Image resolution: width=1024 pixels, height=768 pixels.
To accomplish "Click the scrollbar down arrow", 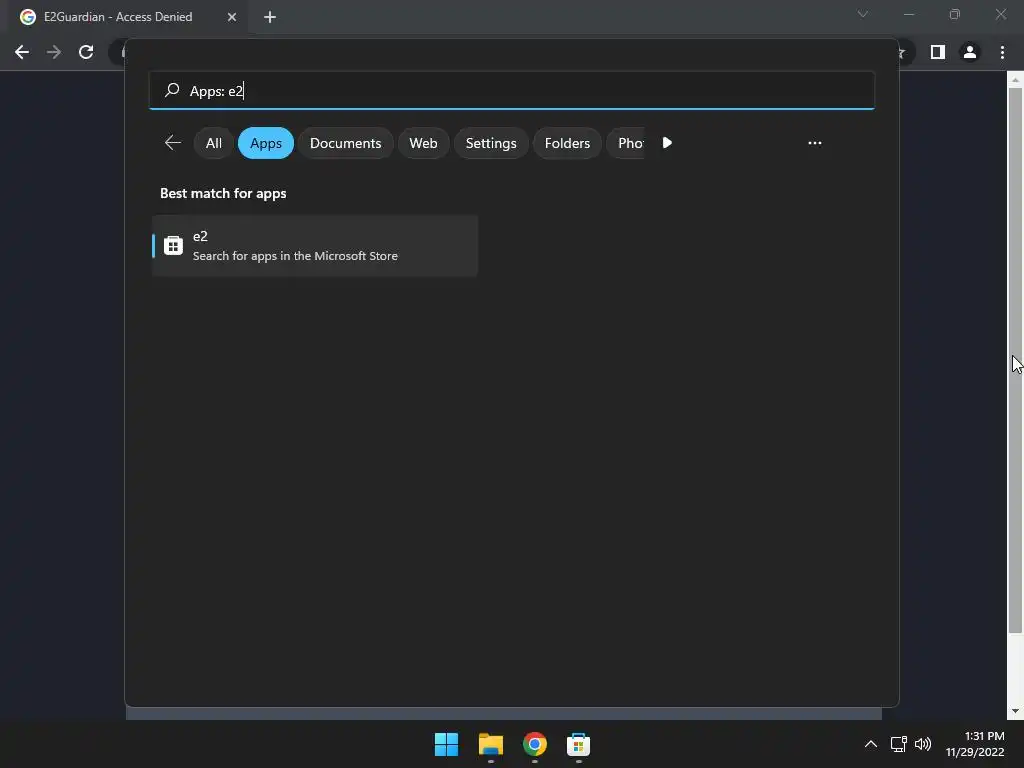I will [1015, 711].
